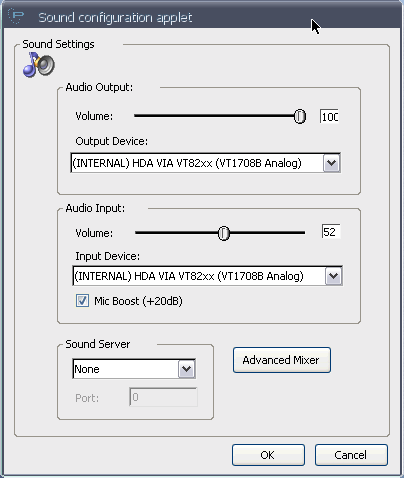404x478 pixels.
Task: Toggle the Mic Boost (+20dB) checkbox
Action: [x=82, y=301]
